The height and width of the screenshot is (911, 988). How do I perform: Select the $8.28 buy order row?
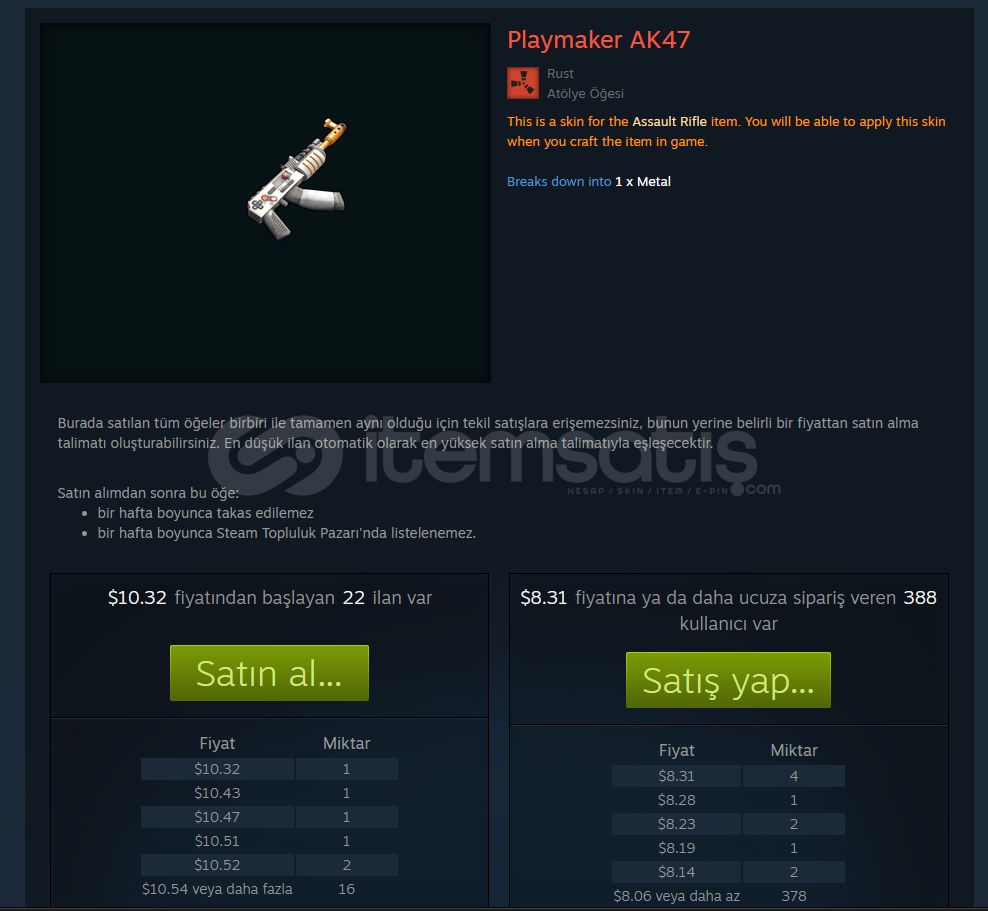[x=728, y=800]
